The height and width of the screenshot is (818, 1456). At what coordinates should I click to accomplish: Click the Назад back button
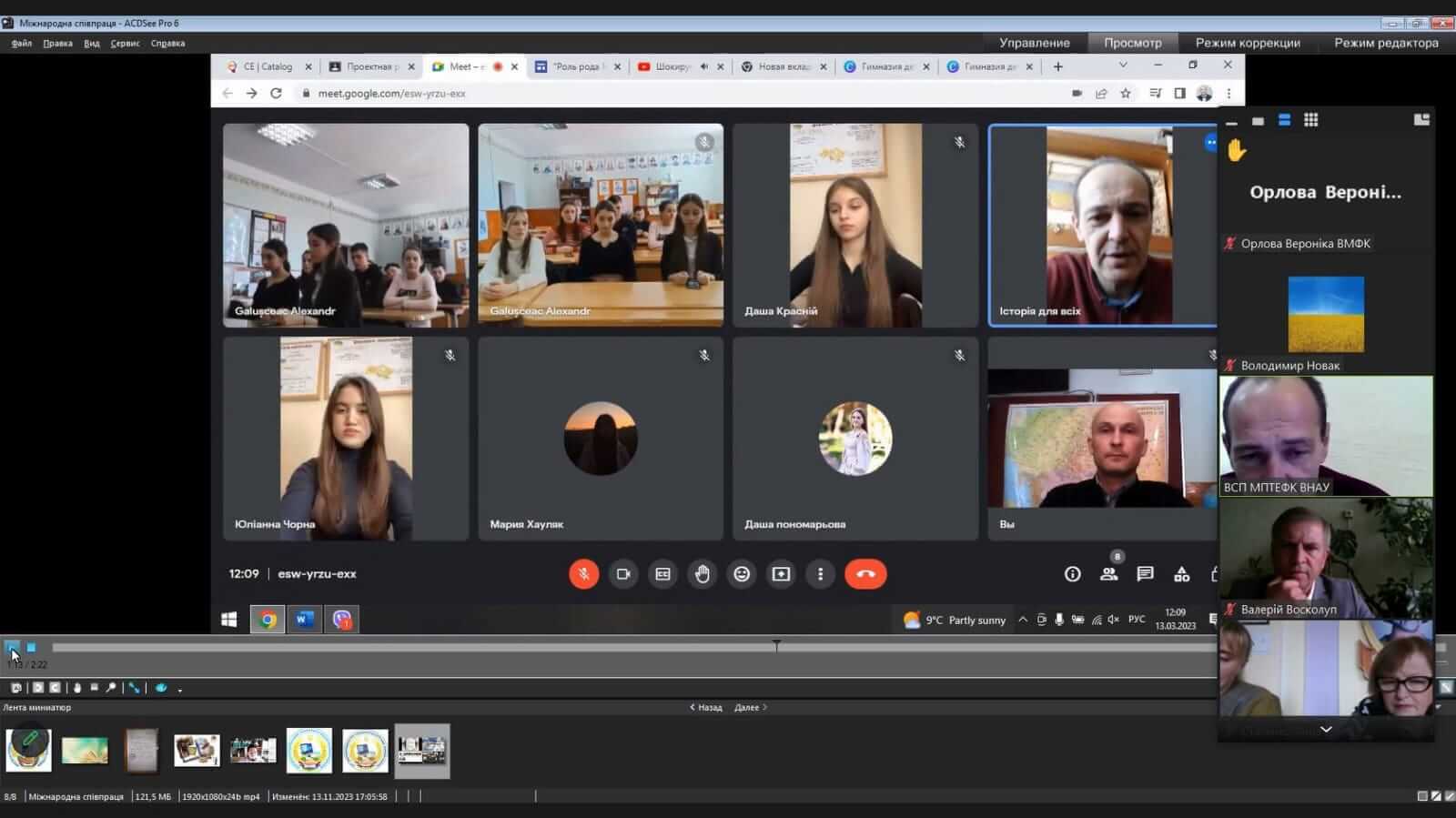[x=706, y=707]
